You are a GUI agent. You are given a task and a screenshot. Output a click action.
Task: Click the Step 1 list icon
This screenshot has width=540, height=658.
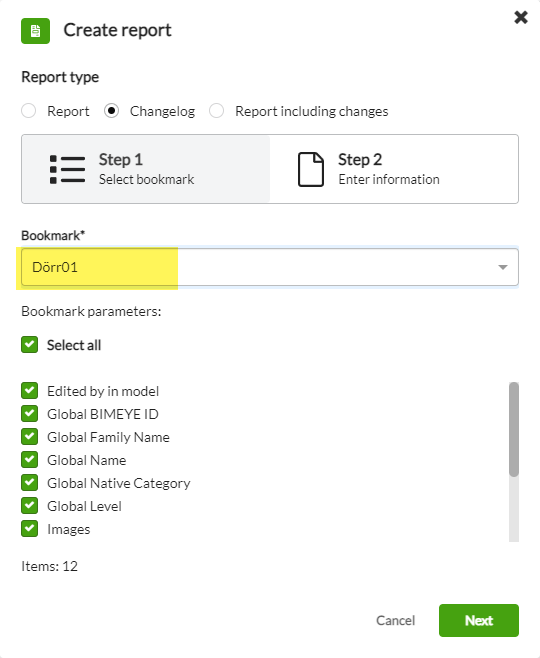tap(68, 170)
